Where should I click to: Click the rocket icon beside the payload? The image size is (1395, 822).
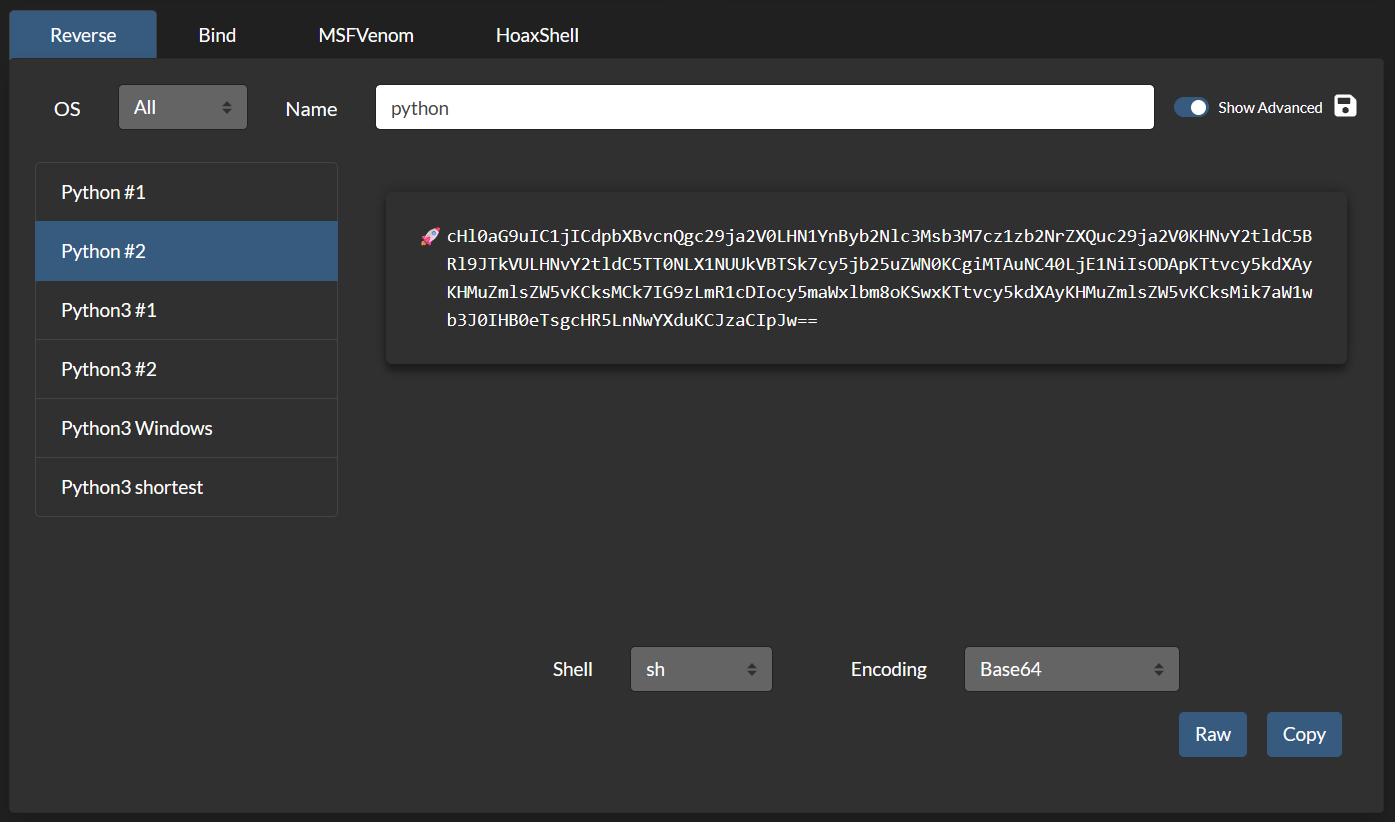(x=429, y=237)
